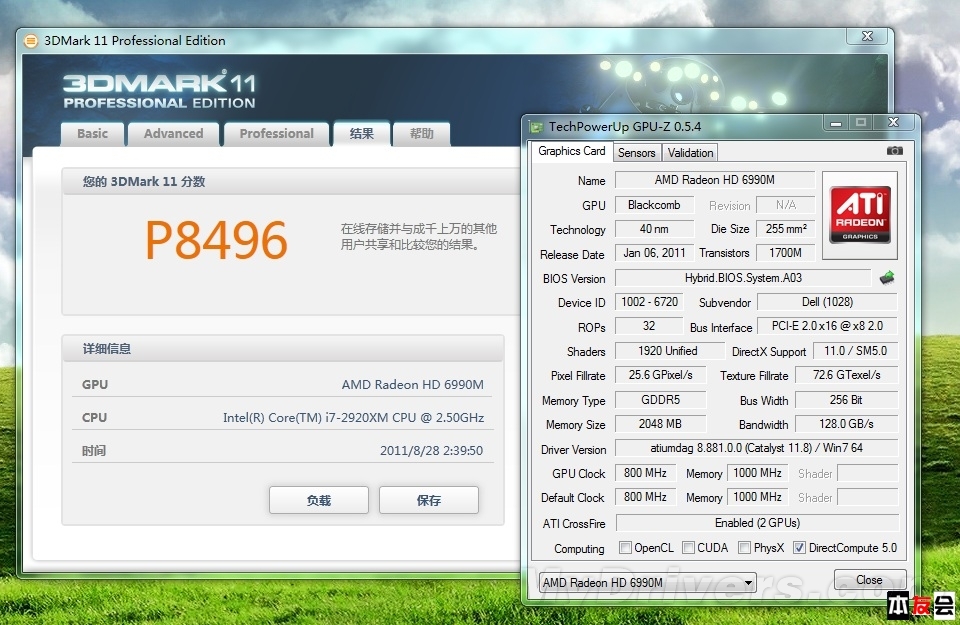Click the GPU-Z camera screenshot icon

click(x=894, y=151)
